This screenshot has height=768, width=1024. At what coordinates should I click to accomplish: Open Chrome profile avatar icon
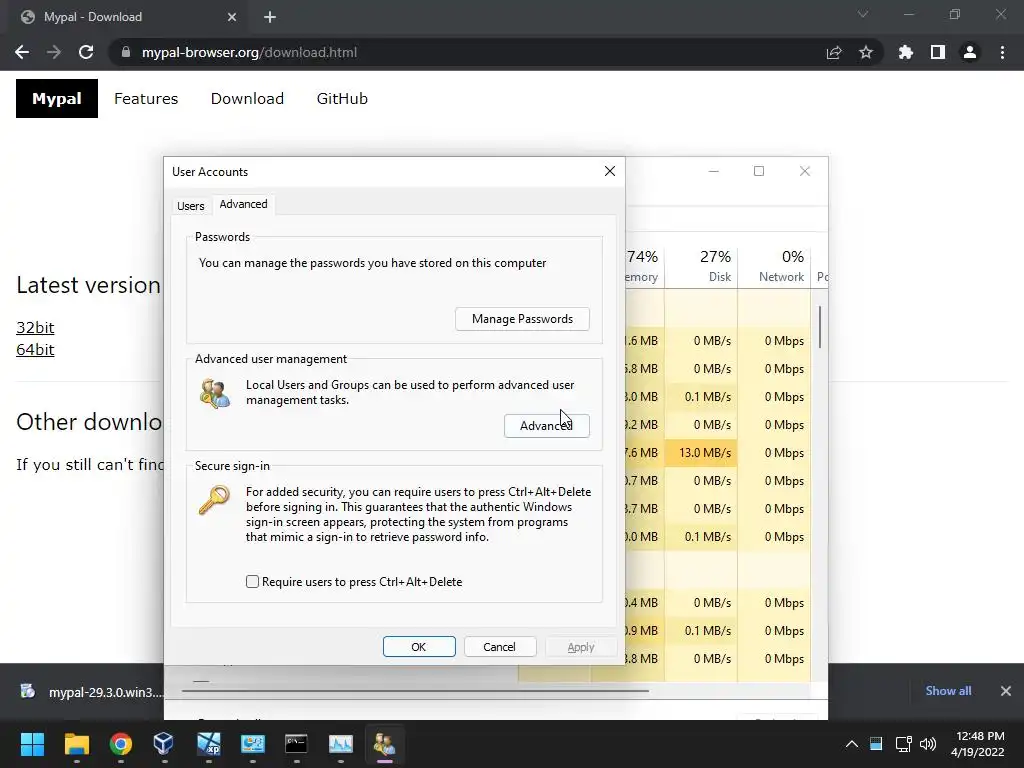[970, 52]
